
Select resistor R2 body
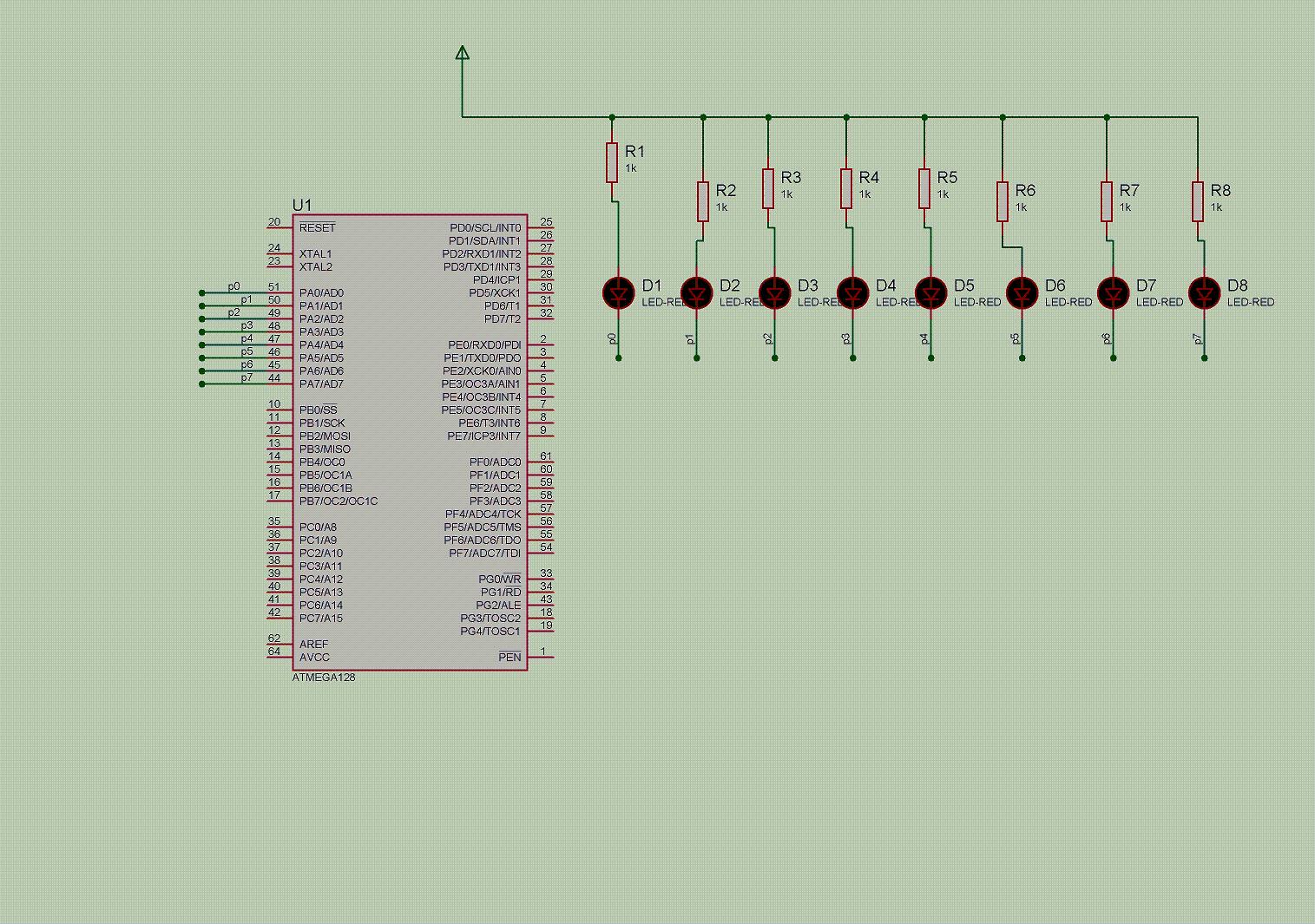click(703, 202)
